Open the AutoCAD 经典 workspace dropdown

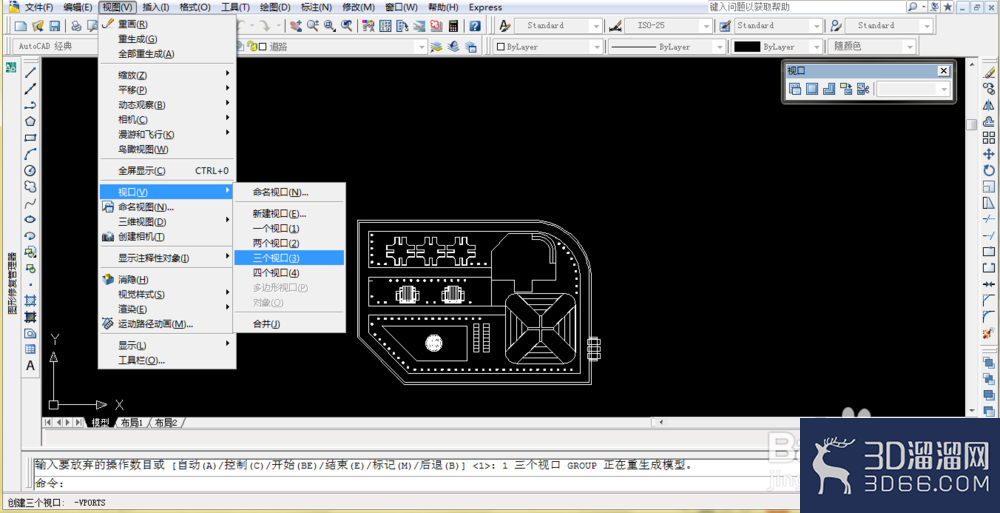[56, 46]
